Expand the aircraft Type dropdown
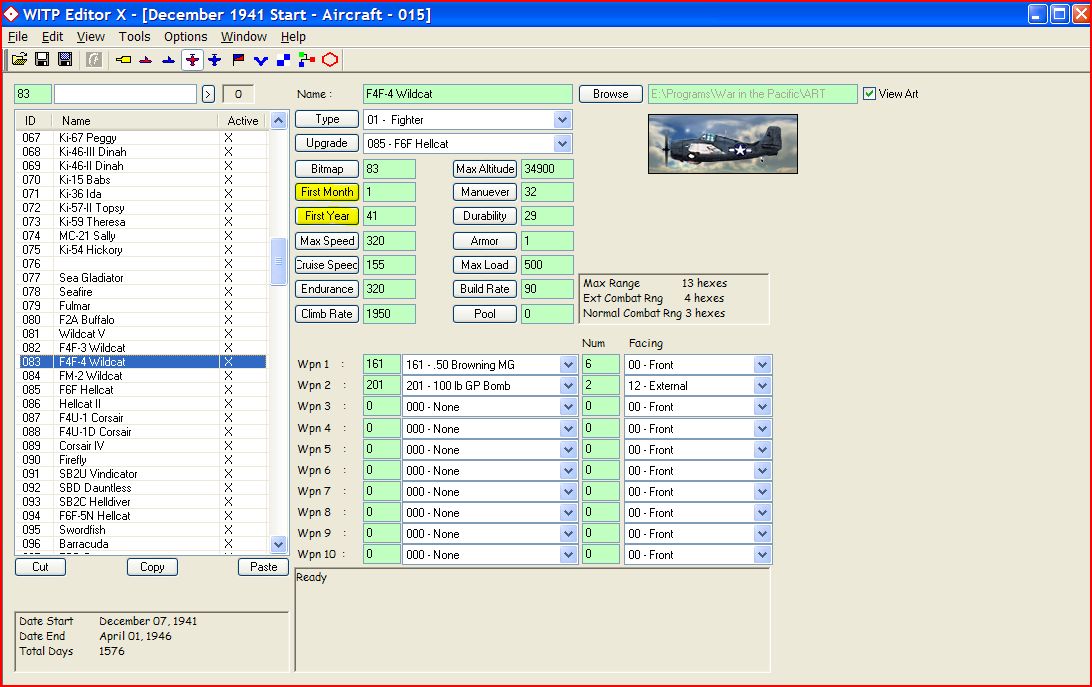The image size is (1092, 687). (561, 120)
